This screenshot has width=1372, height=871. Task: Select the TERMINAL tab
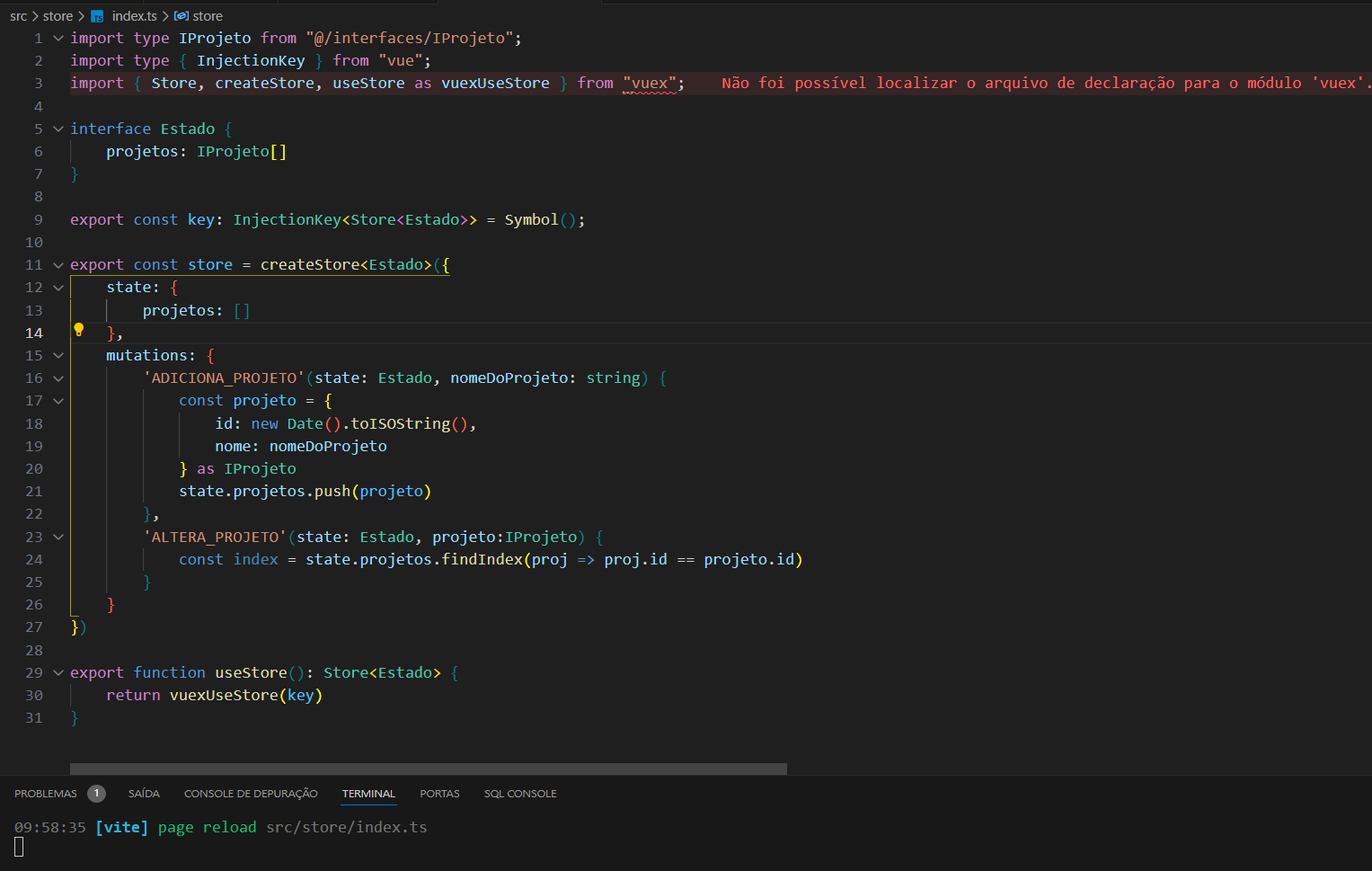(x=368, y=794)
